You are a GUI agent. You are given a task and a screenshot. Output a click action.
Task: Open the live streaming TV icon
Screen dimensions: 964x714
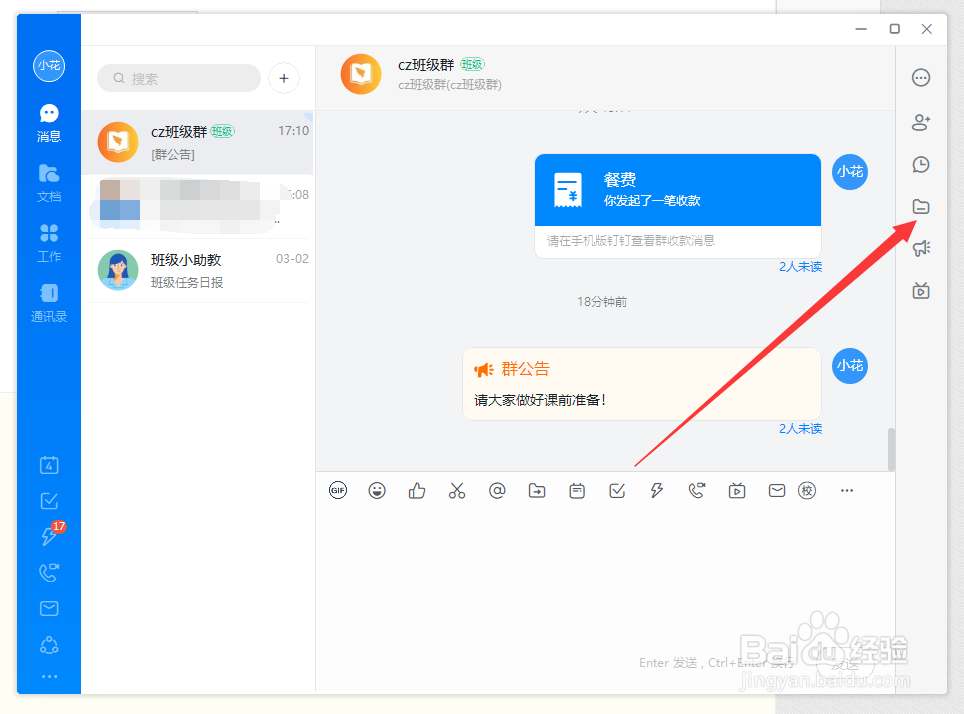click(x=737, y=490)
